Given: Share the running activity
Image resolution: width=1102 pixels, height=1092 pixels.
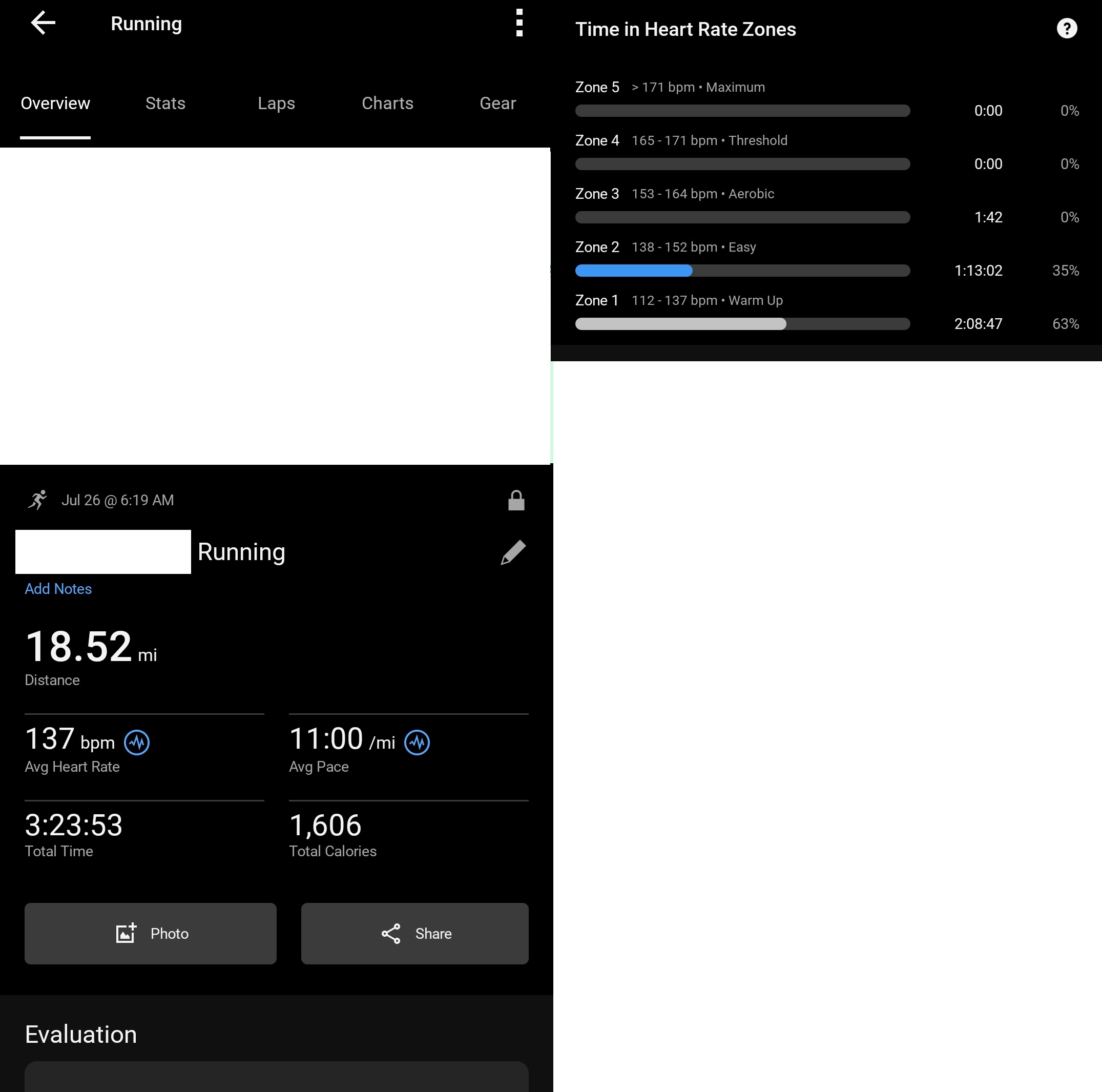Looking at the screenshot, I should pos(414,933).
